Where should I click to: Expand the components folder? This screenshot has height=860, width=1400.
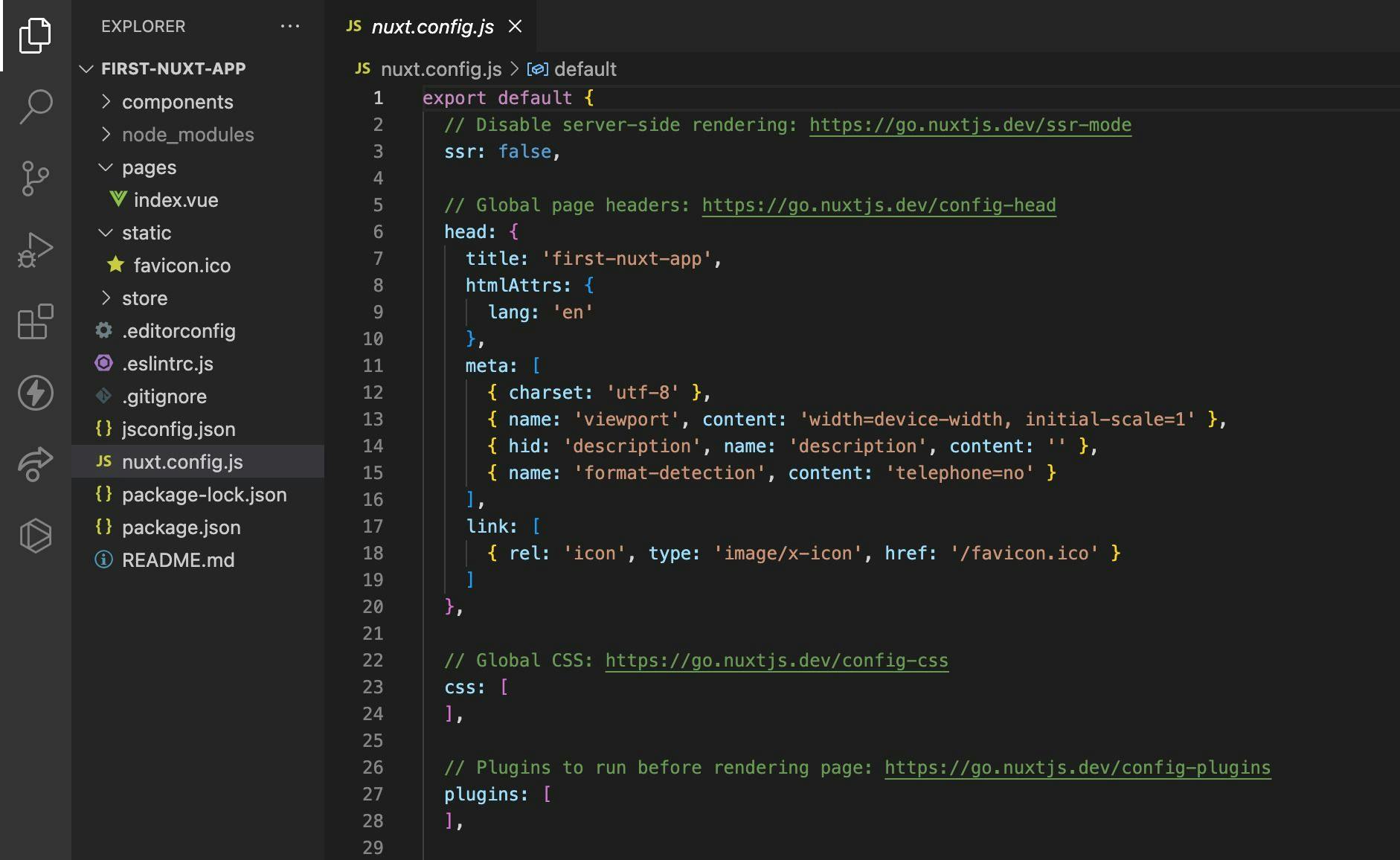click(x=106, y=101)
